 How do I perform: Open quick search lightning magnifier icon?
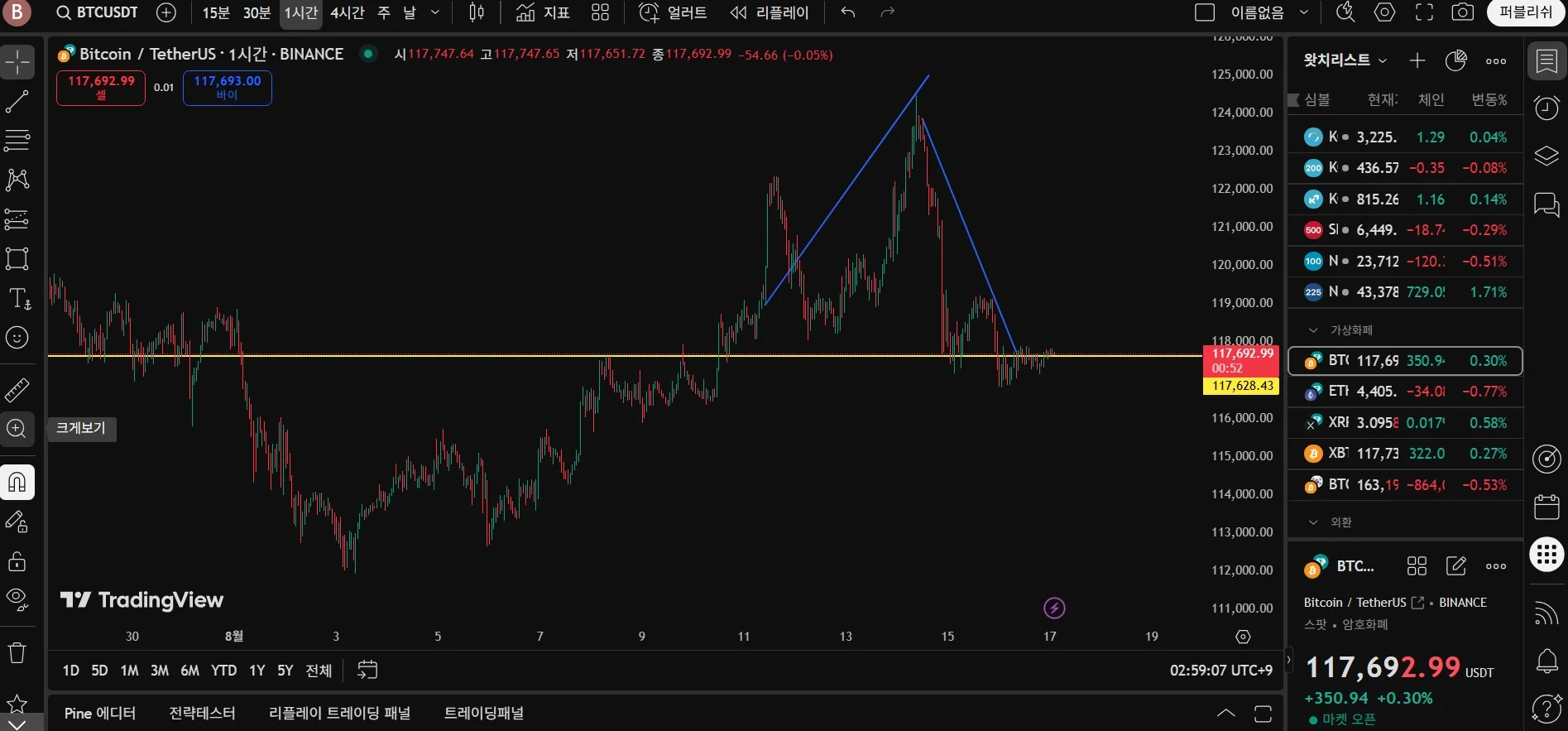pos(1345,12)
